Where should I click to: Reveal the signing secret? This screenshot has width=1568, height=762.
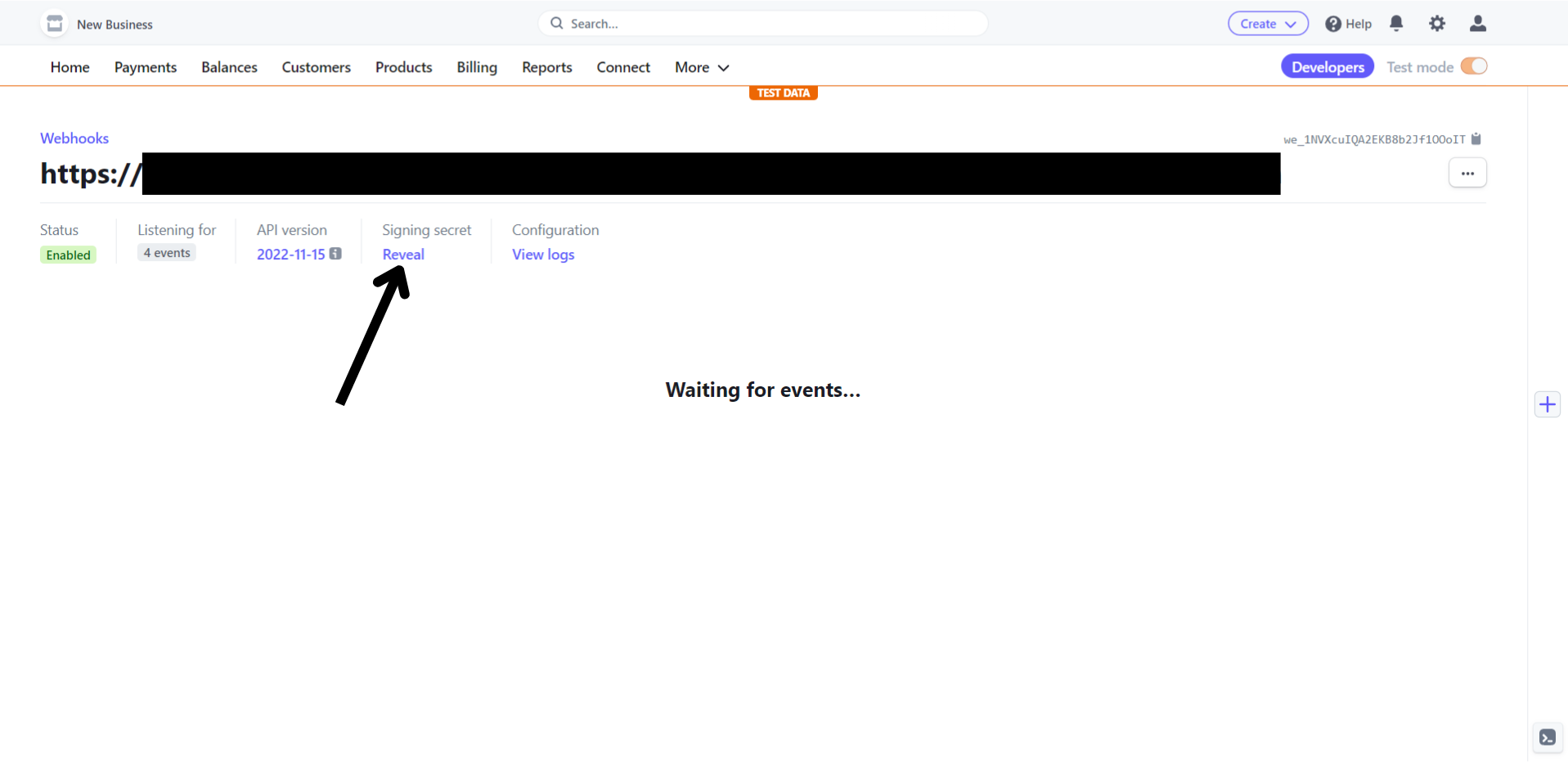pyautogui.click(x=403, y=255)
